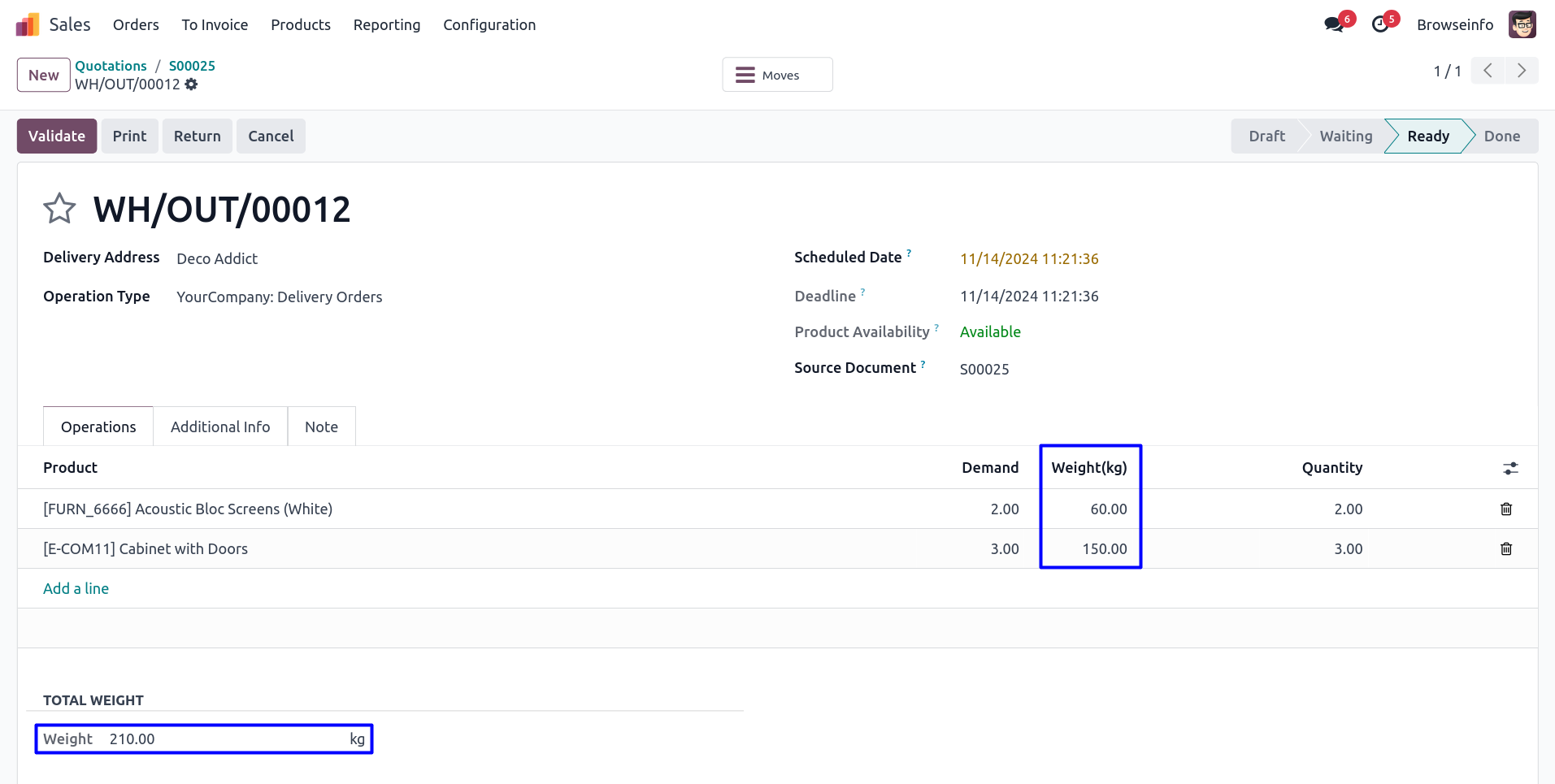Open the chat messages icon
The image size is (1555, 784).
[1334, 25]
